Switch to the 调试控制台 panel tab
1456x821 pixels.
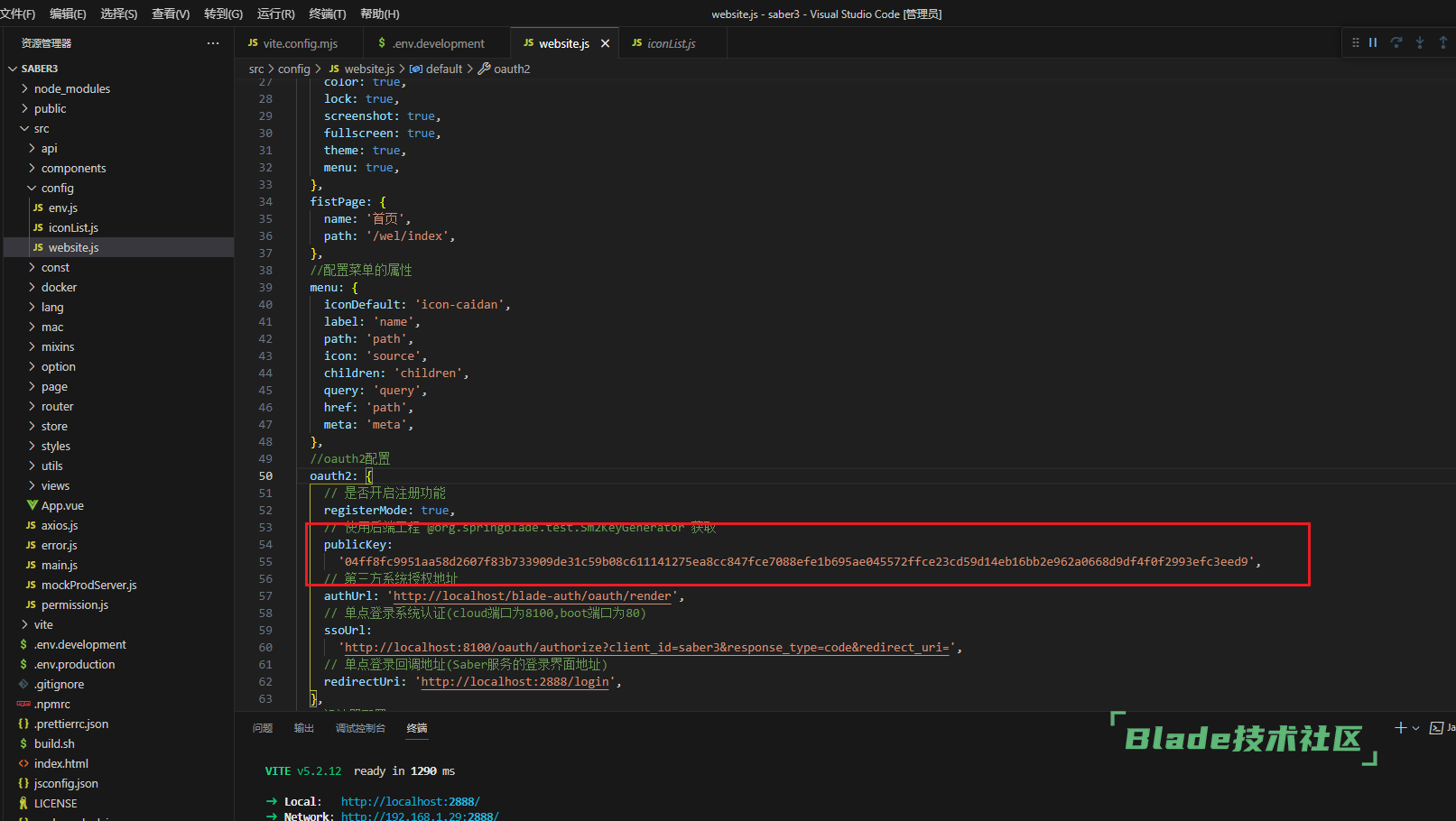[360, 728]
